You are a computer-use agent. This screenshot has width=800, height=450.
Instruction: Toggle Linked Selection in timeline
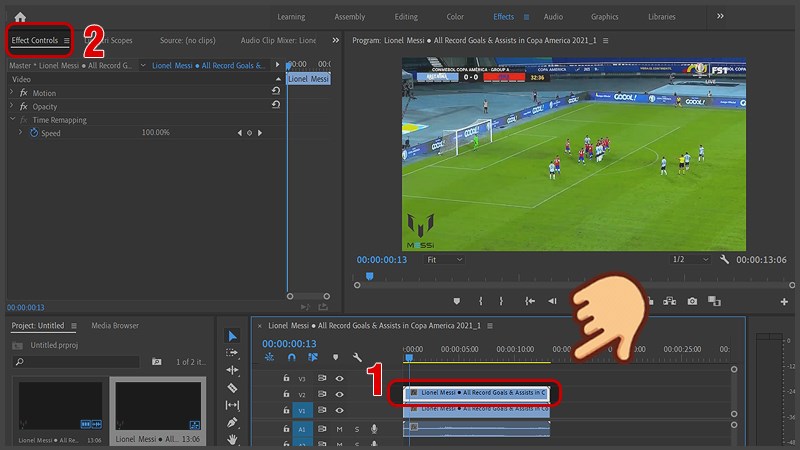click(x=313, y=358)
